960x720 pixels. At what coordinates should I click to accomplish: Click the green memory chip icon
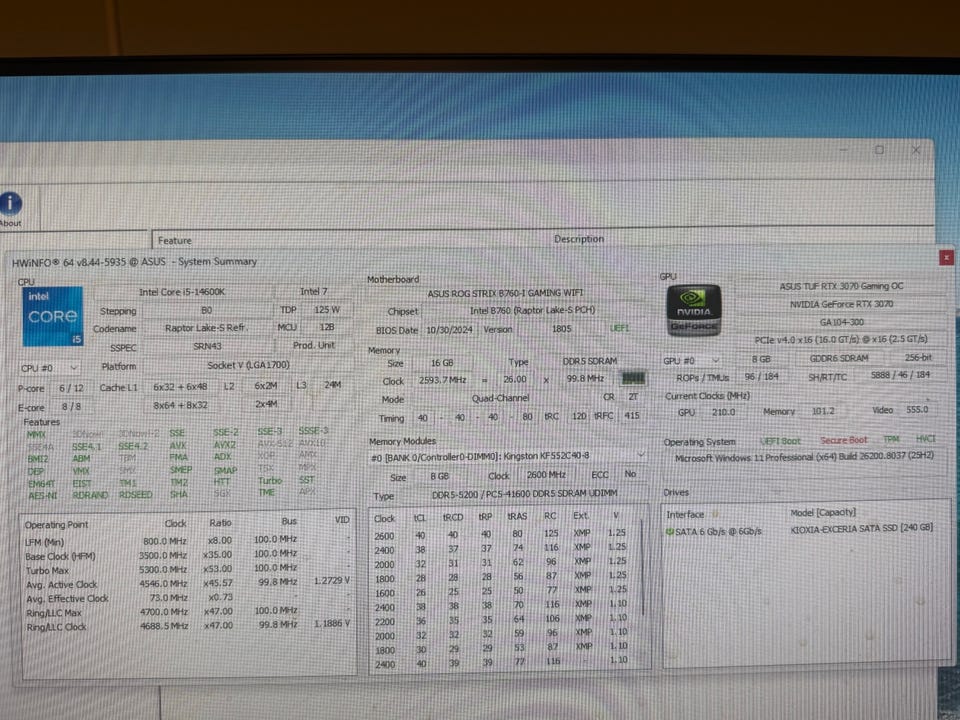pyautogui.click(x=632, y=378)
